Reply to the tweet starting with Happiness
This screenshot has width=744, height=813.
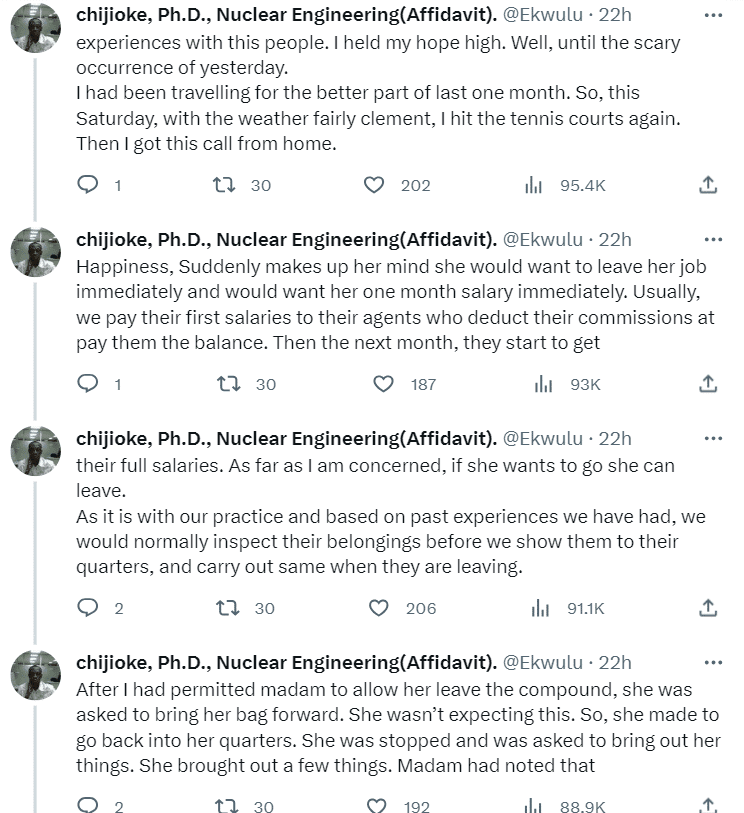coord(89,384)
